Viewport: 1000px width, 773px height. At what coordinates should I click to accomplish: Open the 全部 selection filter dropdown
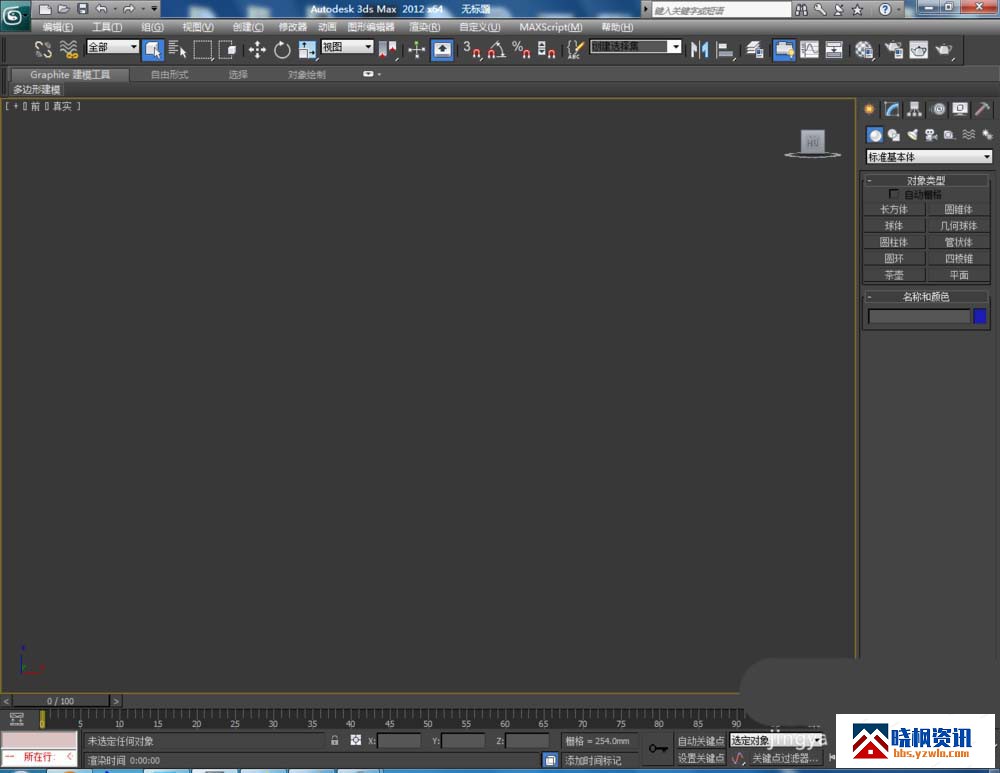coord(112,47)
